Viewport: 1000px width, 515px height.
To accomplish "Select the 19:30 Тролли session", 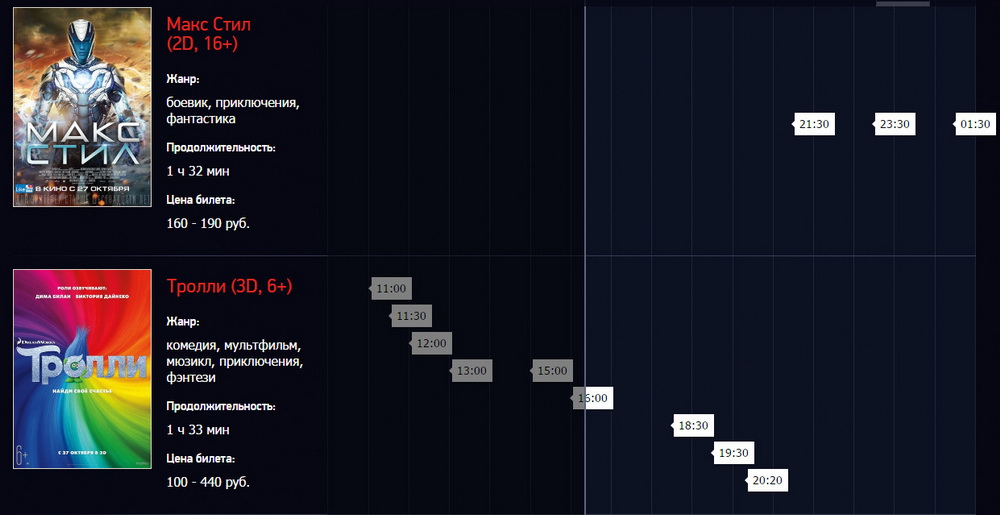I will tap(733, 453).
